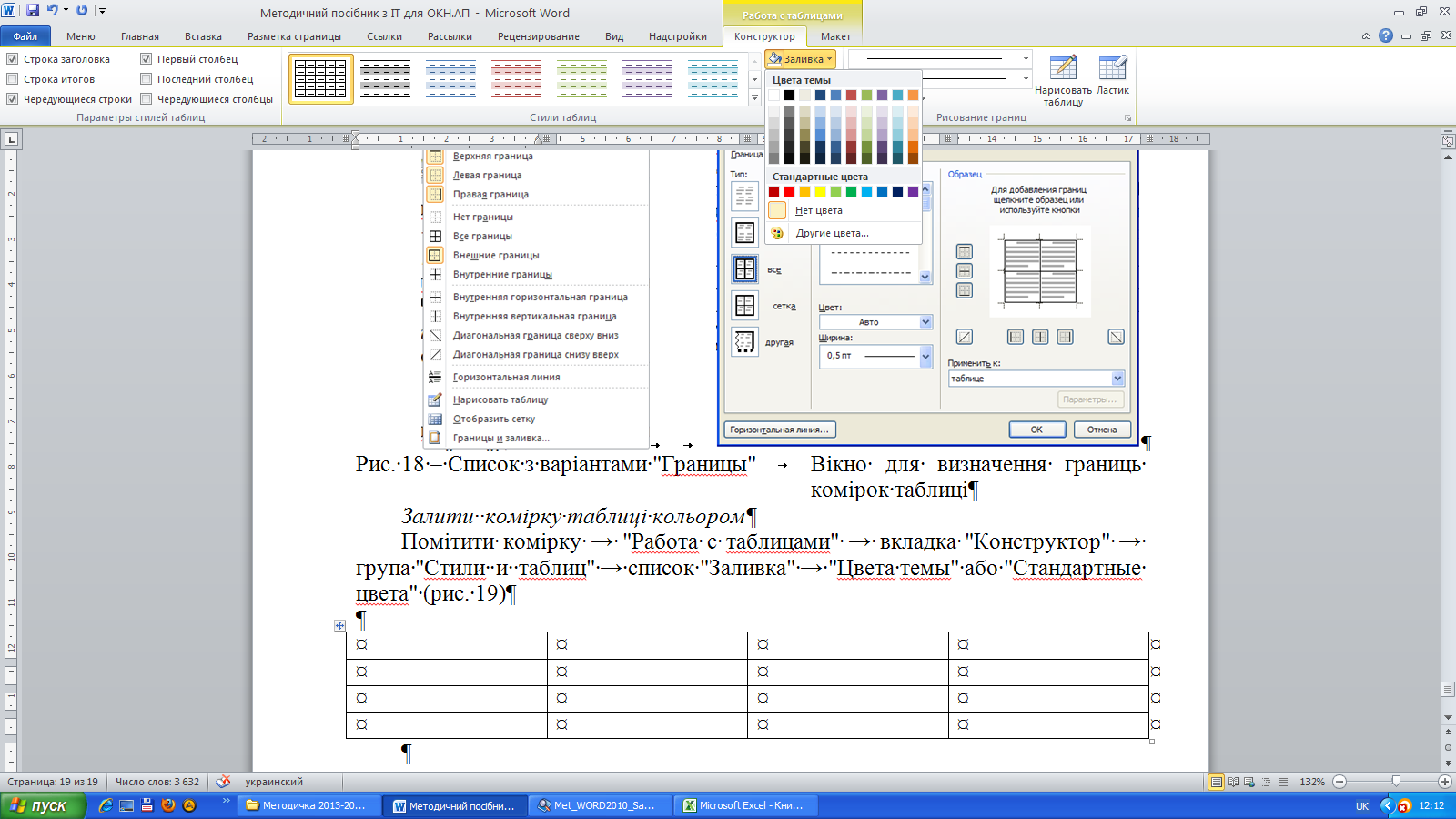Activate the Нарисовать таблицу tool

(1063, 81)
